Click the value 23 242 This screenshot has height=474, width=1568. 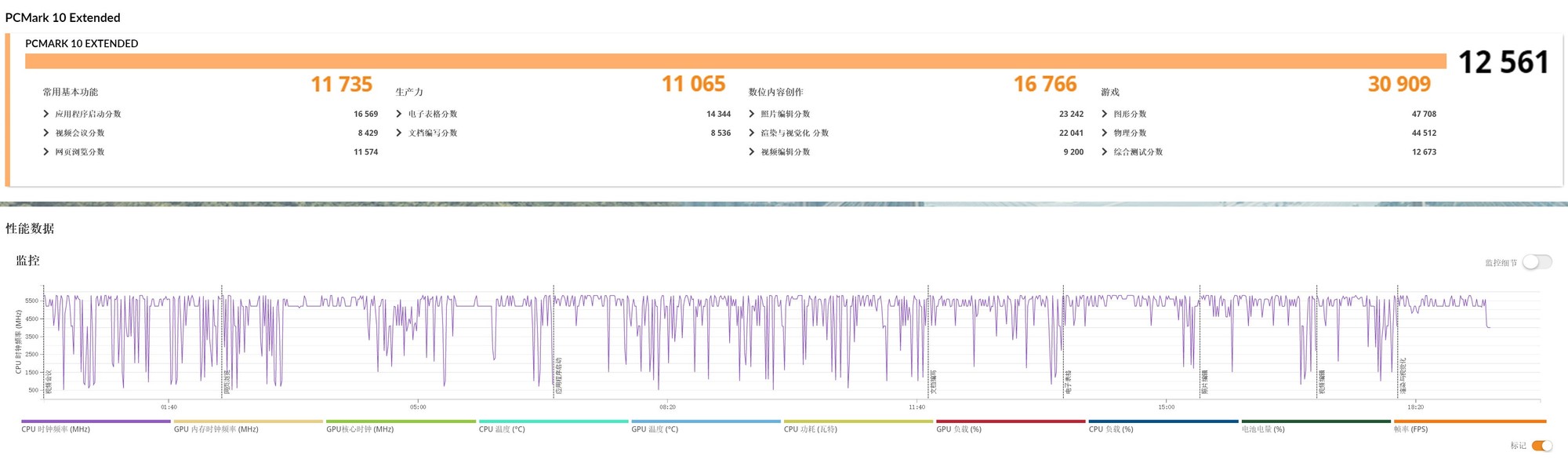pyautogui.click(x=1071, y=114)
